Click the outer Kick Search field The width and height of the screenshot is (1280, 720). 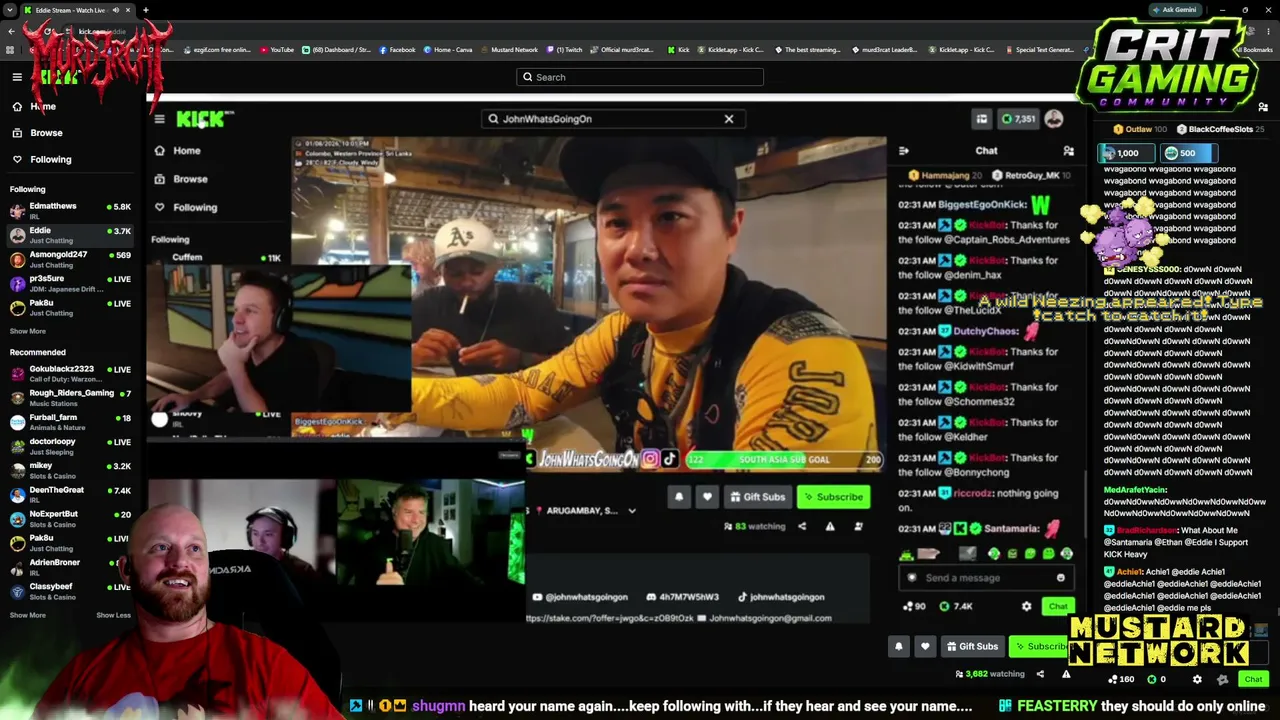click(x=640, y=77)
